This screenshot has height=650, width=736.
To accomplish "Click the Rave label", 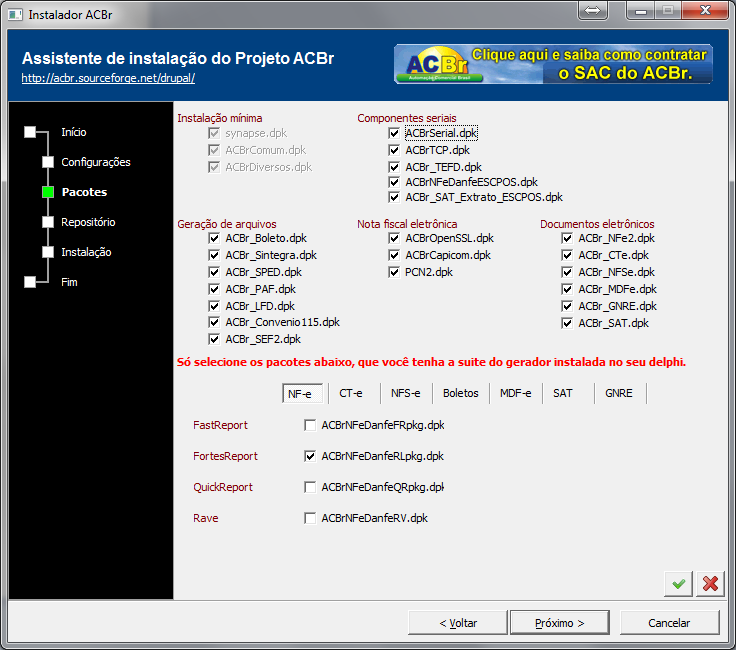I will coord(206,518).
